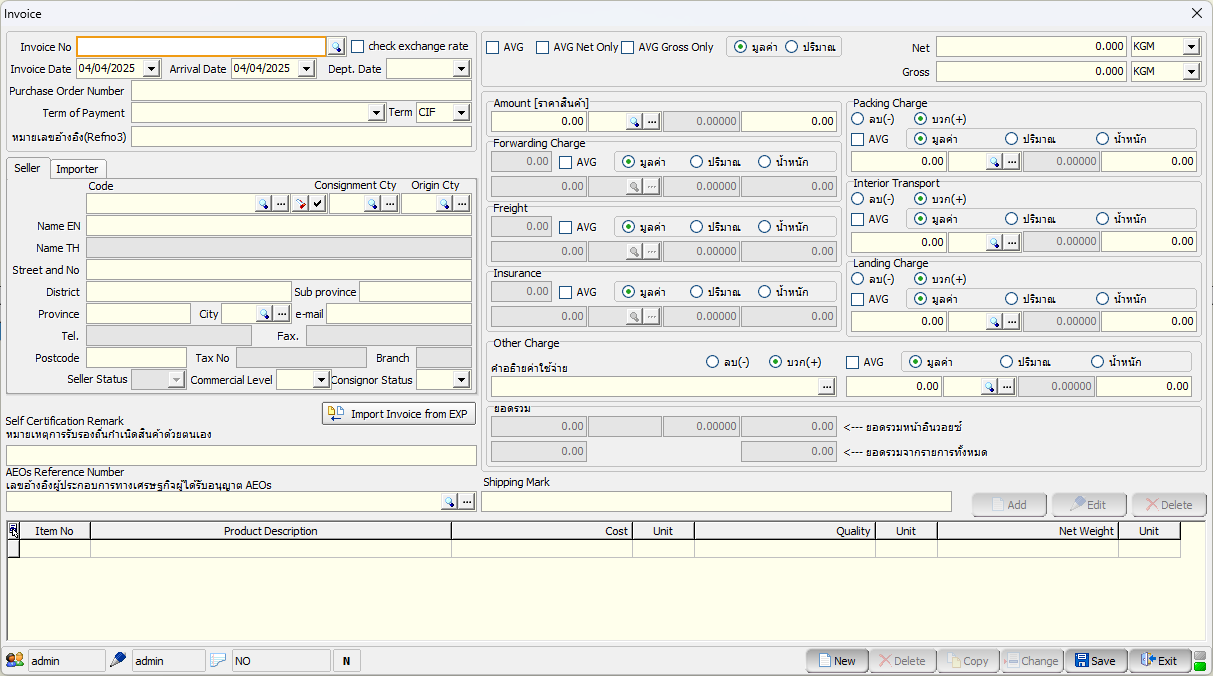The image size is (1213, 676).
Task: Click into the Purchase Order Number field
Action: [x=301, y=91]
